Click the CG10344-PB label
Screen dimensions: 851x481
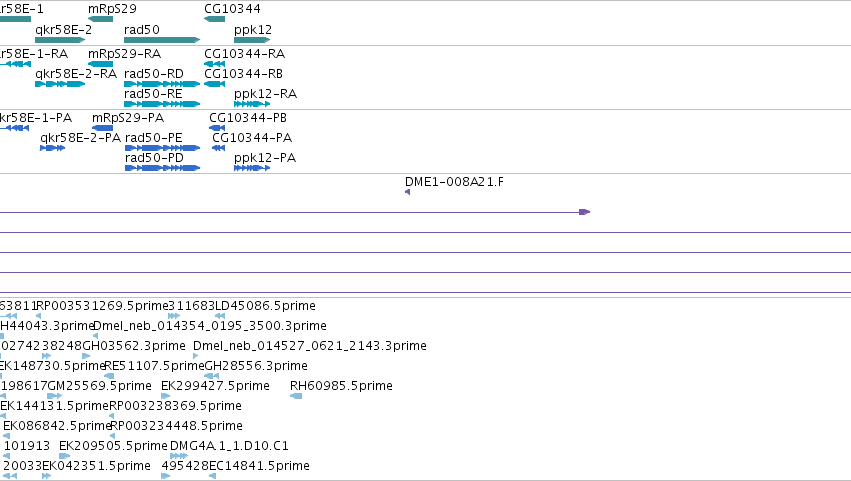click(x=248, y=118)
